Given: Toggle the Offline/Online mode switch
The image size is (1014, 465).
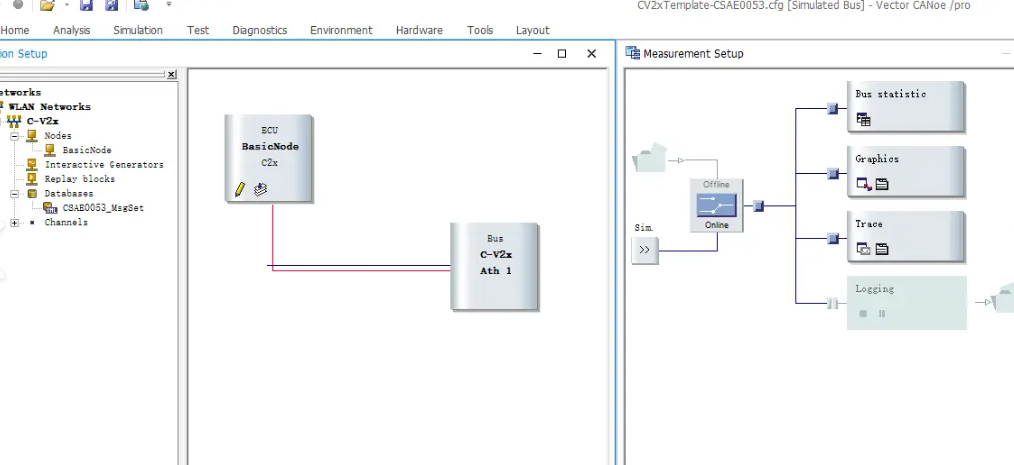Looking at the screenshot, I should pos(717,206).
